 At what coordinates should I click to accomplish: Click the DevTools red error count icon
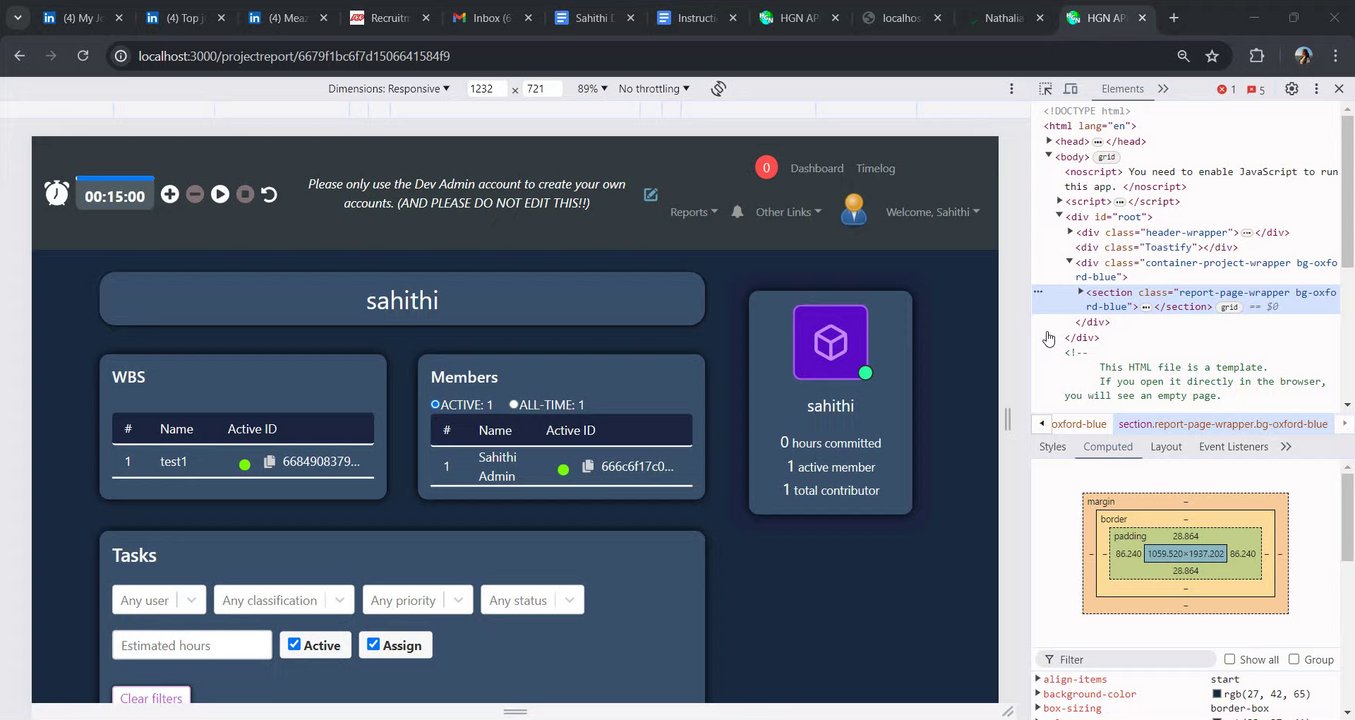(1226, 89)
